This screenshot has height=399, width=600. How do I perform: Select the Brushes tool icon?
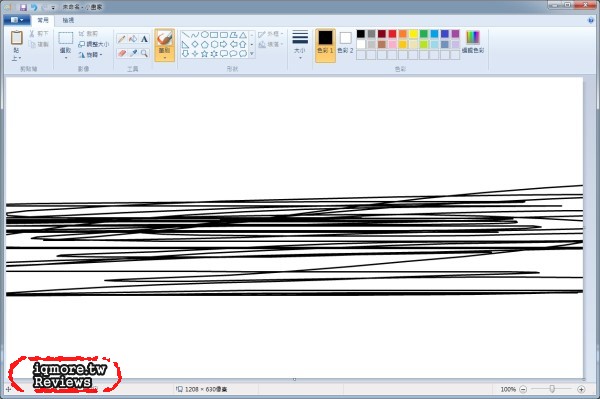coord(165,38)
